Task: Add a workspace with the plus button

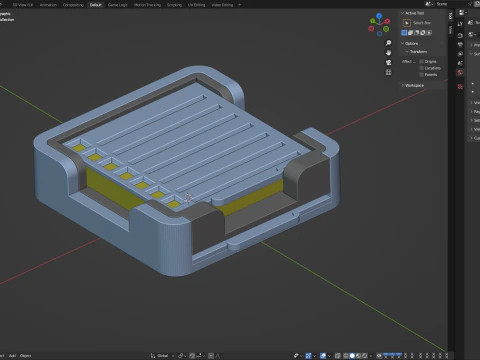Action: [x=239, y=5]
